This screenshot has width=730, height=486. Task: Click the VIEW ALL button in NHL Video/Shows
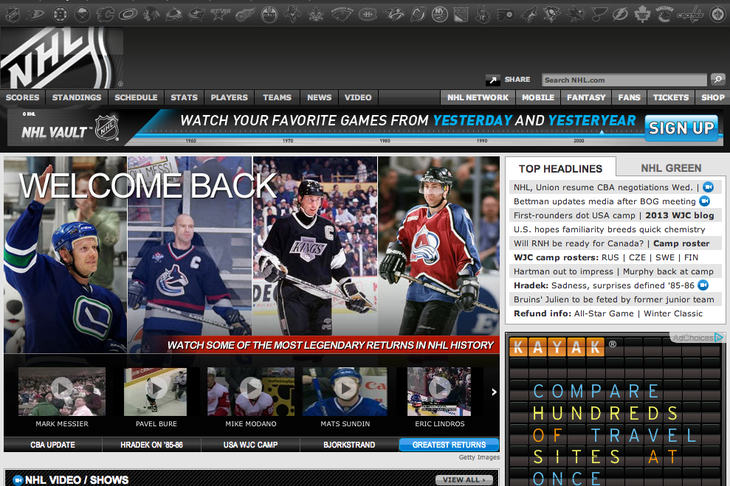[464, 479]
